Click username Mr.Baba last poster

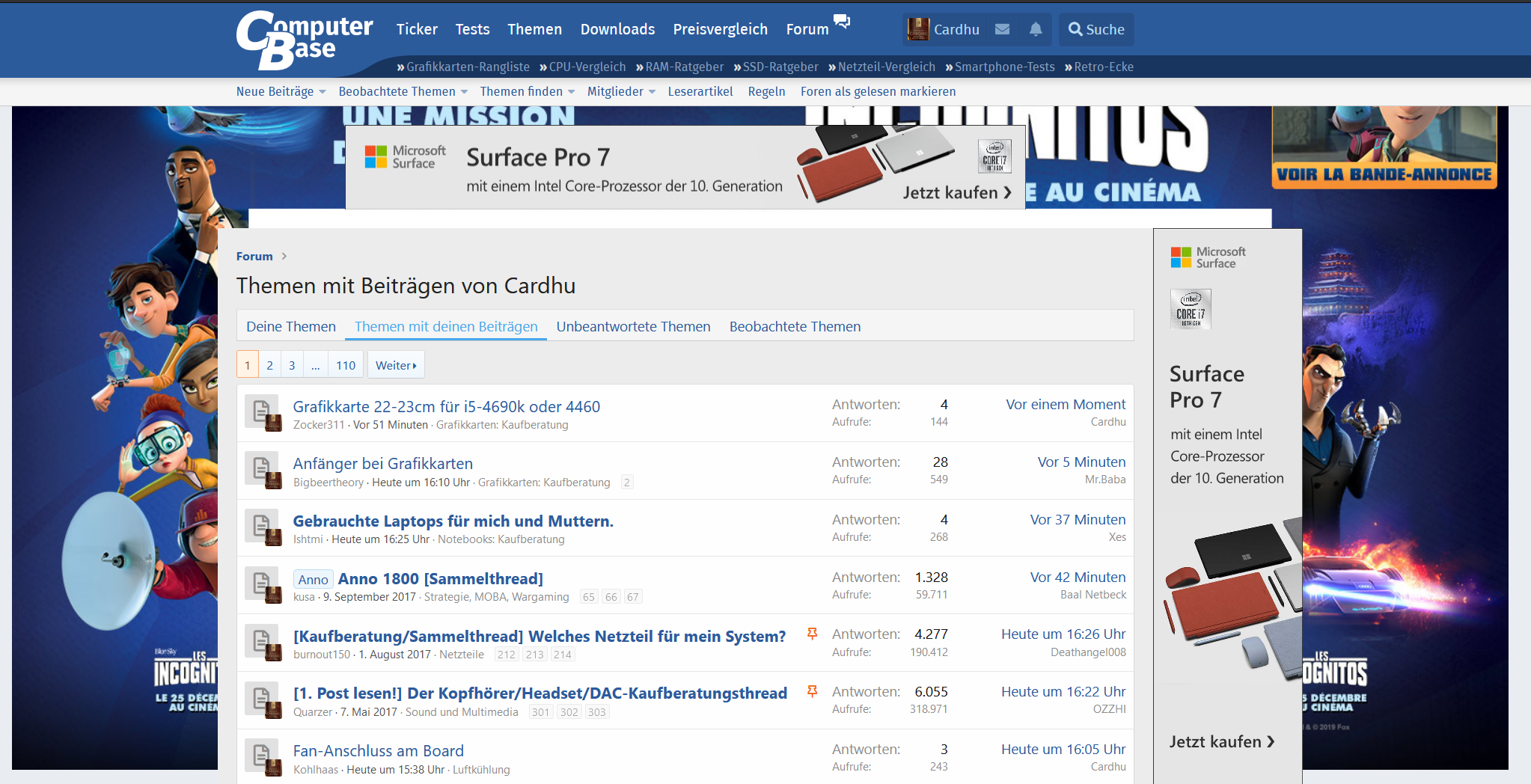pos(1105,480)
